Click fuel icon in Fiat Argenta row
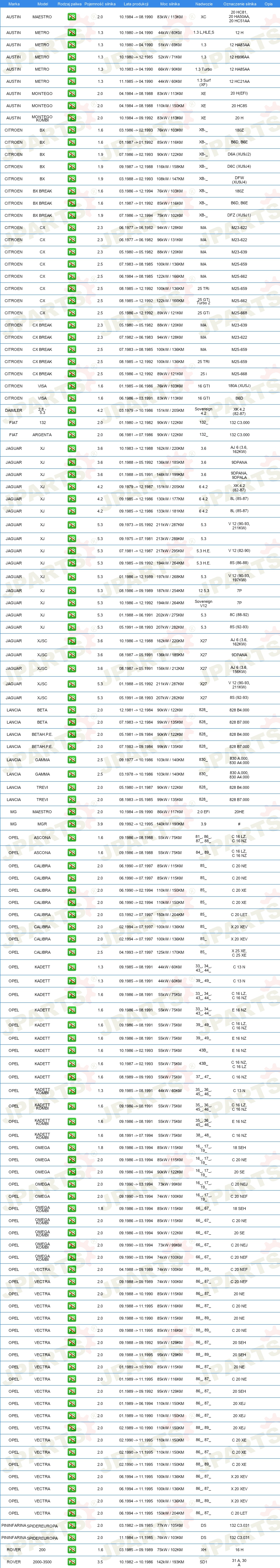 72,435
